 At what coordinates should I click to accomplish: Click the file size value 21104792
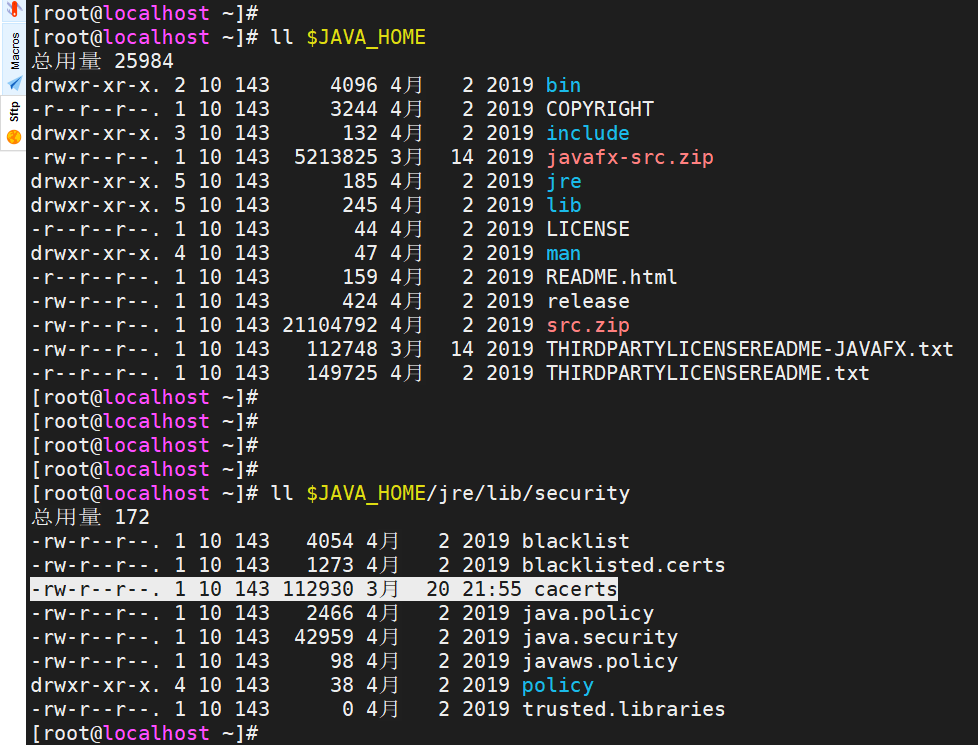330,325
